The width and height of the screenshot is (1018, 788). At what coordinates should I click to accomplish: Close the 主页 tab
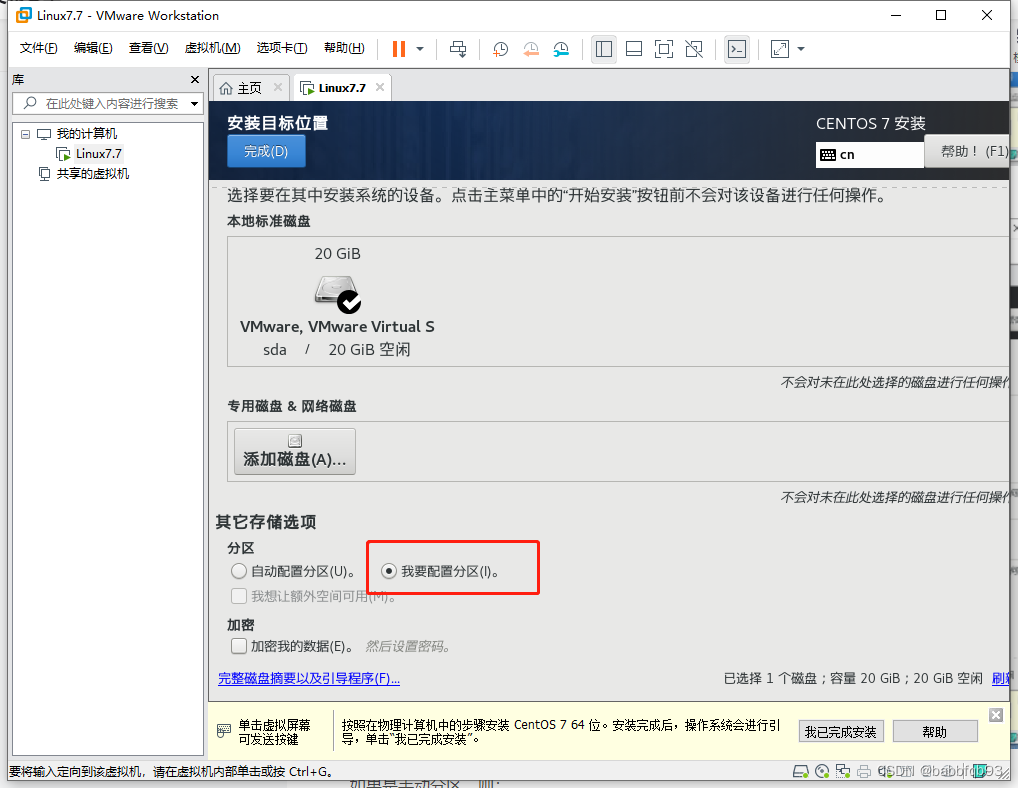click(x=278, y=87)
